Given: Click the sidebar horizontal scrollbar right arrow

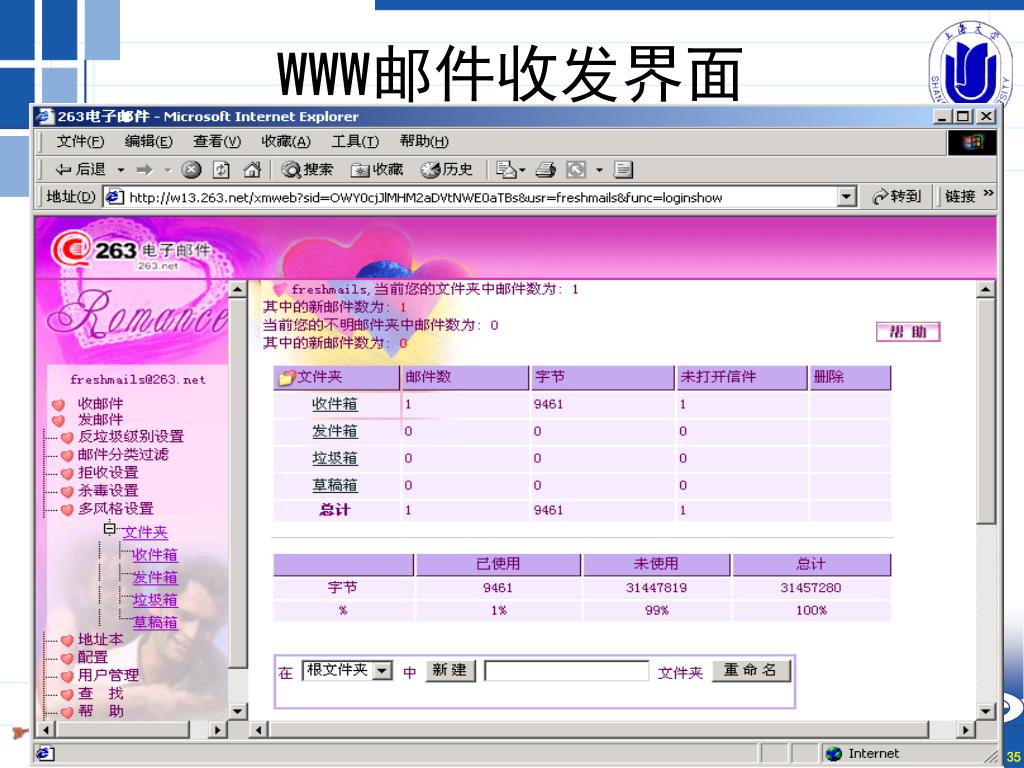Looking at the screenshot, I should [x=217, y=729].
